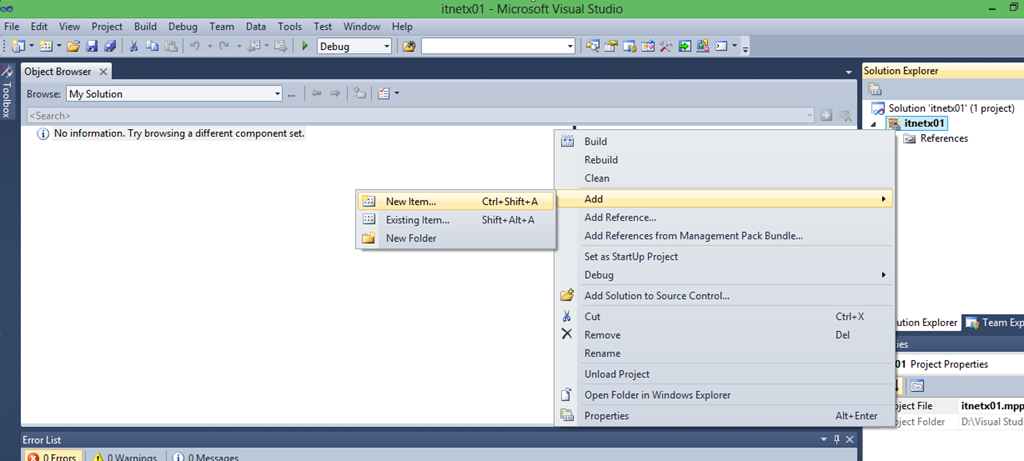Click Object Browser Settings icon
1024x461 pixels.
(x=384, y=94)
